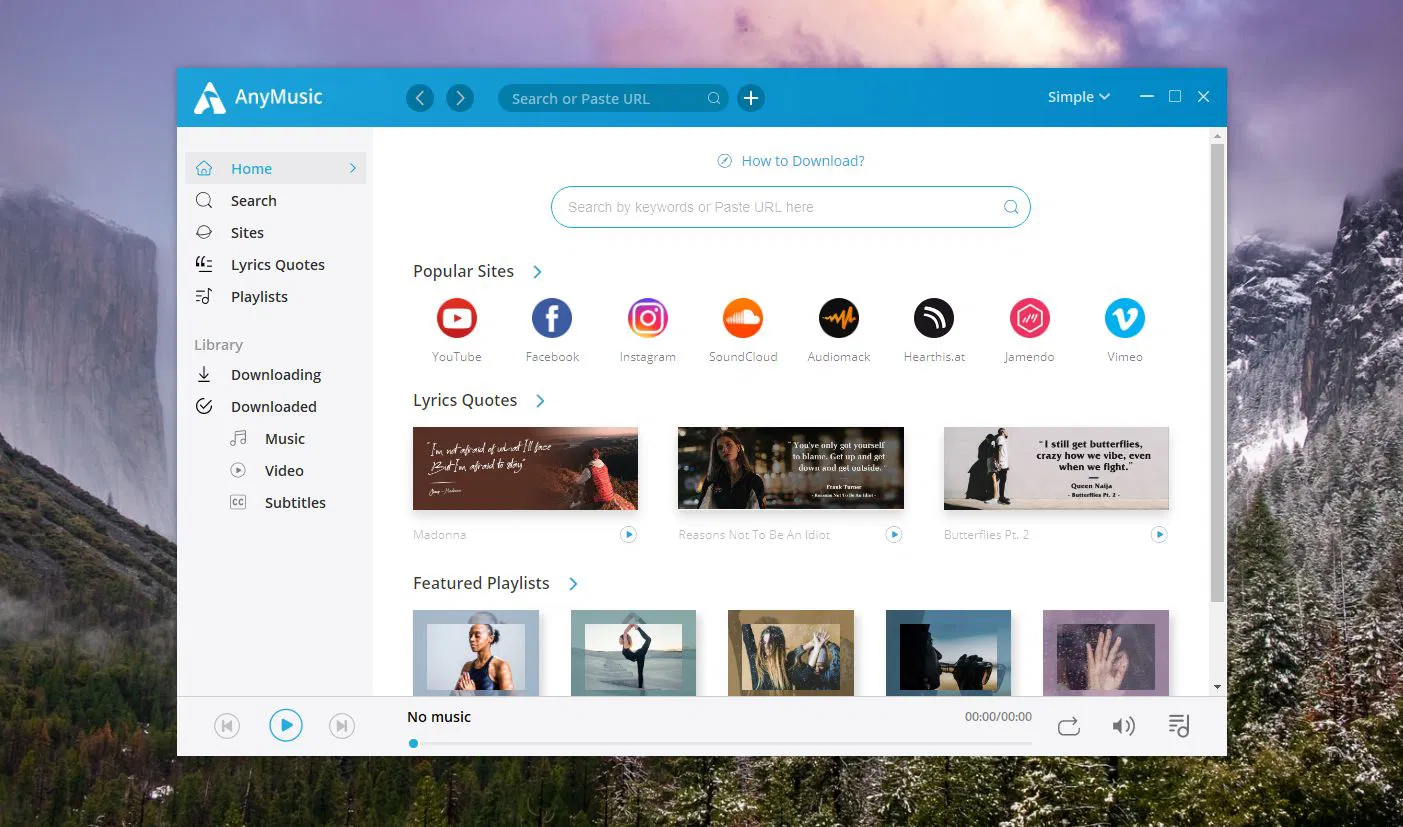This screenshot has width=1403, height=827.
Task: Start playback with the play button
Action: (x=286, y=725)
